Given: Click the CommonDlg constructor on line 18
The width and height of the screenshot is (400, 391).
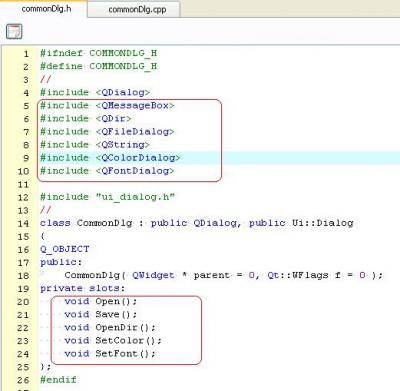Looking at the screenshot, I should pos(224,275).
